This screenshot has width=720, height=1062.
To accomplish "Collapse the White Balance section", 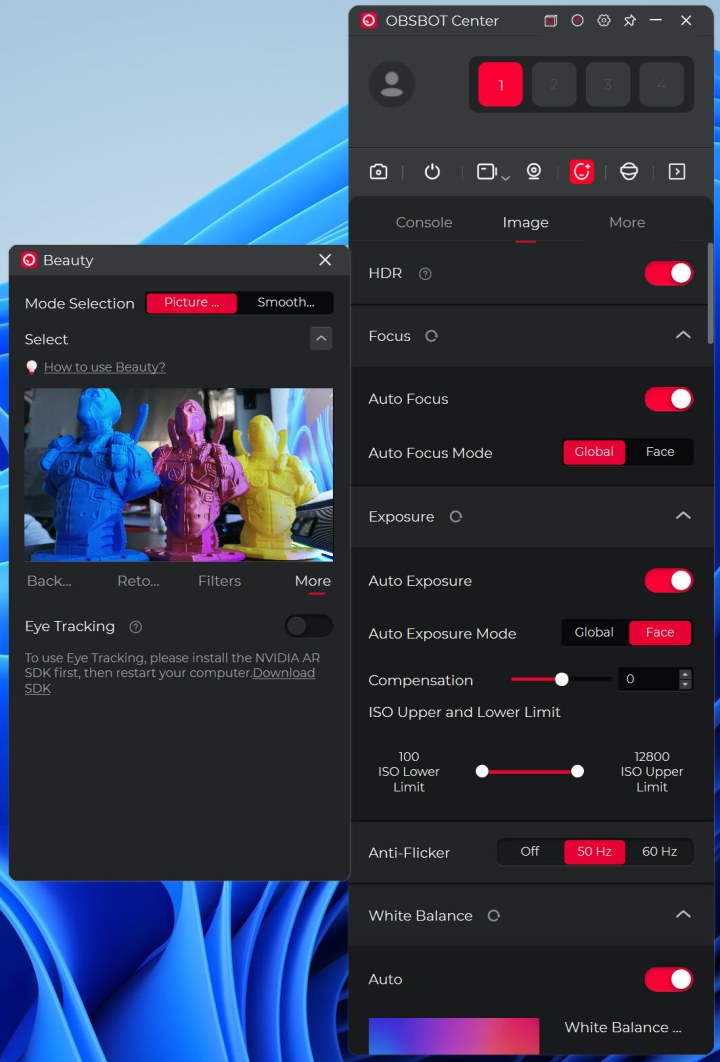I will (x=683, y=915).
